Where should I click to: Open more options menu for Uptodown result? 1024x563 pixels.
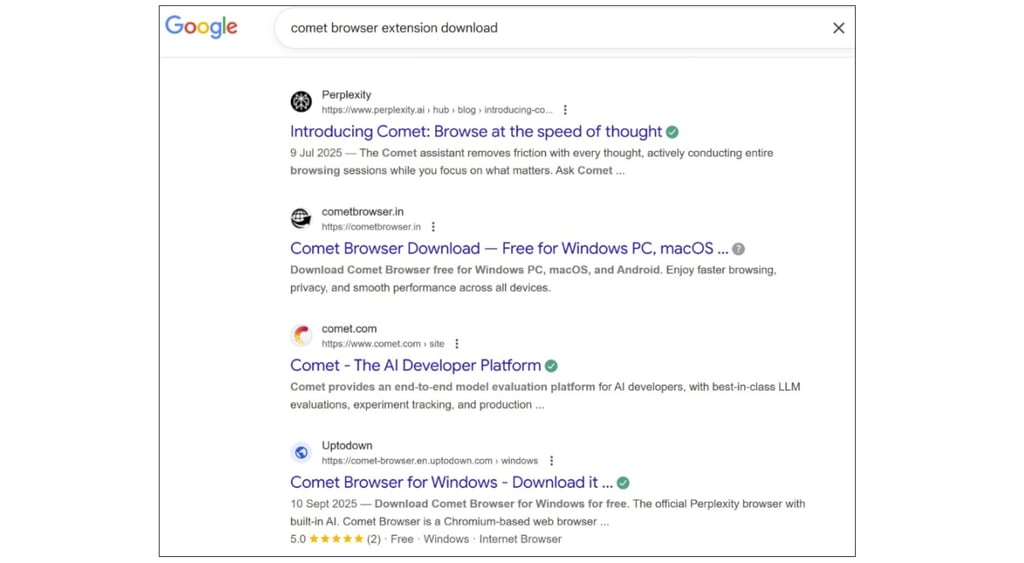click(551, 460)
